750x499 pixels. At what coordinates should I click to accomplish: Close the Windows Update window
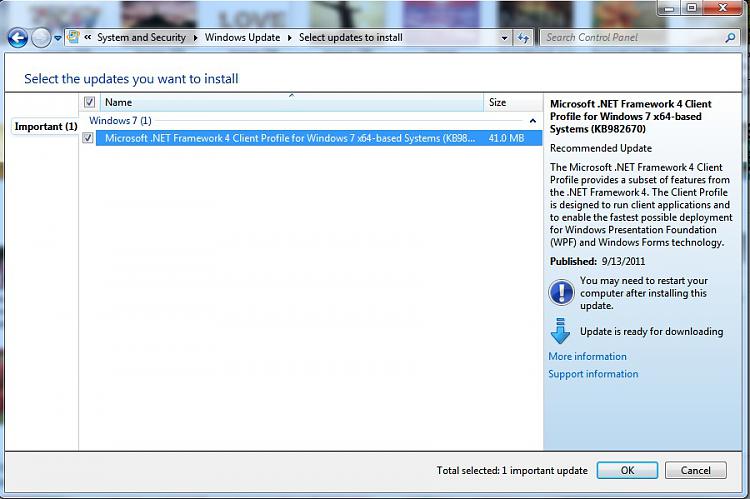click(x=722, y=8)
